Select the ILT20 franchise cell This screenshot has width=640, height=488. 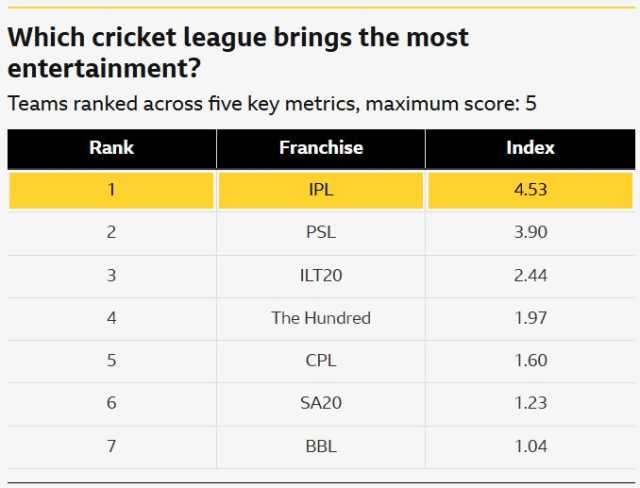pos(321,276)
